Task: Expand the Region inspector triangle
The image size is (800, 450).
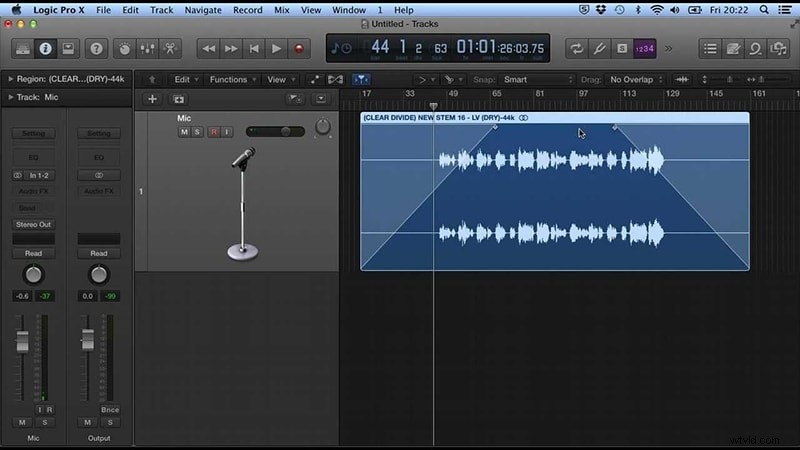Action: click(10, 79)
